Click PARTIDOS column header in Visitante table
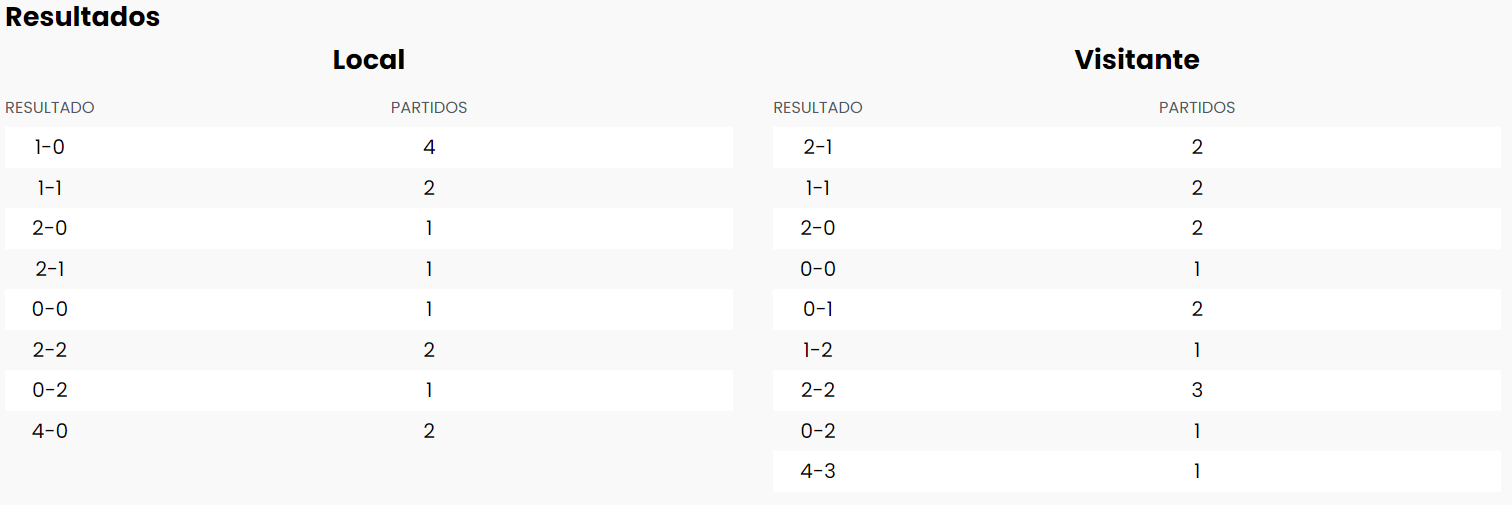 (1196, 108)
